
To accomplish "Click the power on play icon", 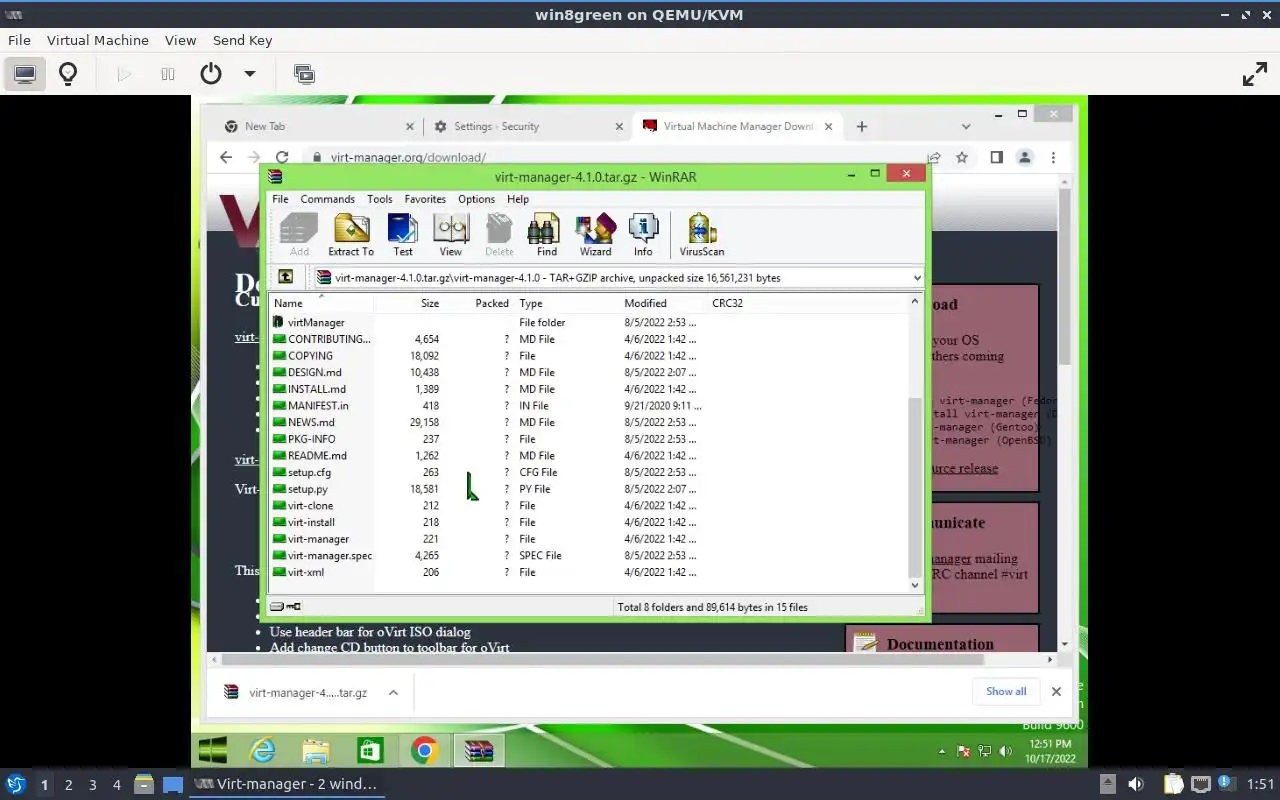I will (x=124, y=74).
